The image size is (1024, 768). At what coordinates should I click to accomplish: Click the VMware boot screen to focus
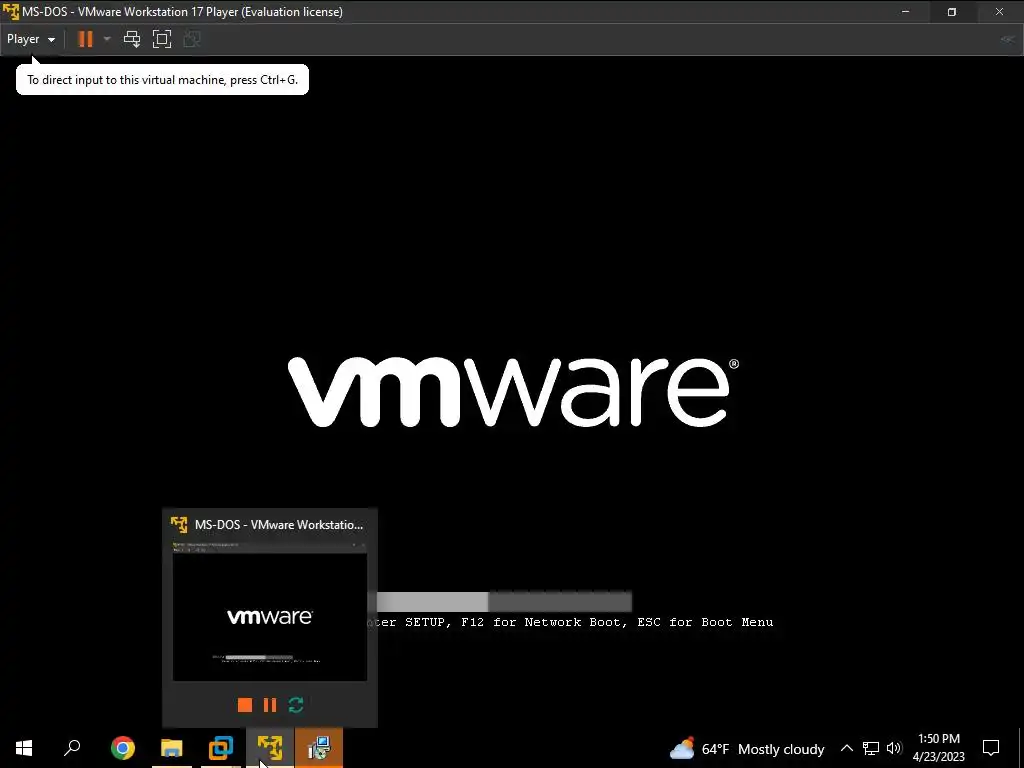point(513,392)
